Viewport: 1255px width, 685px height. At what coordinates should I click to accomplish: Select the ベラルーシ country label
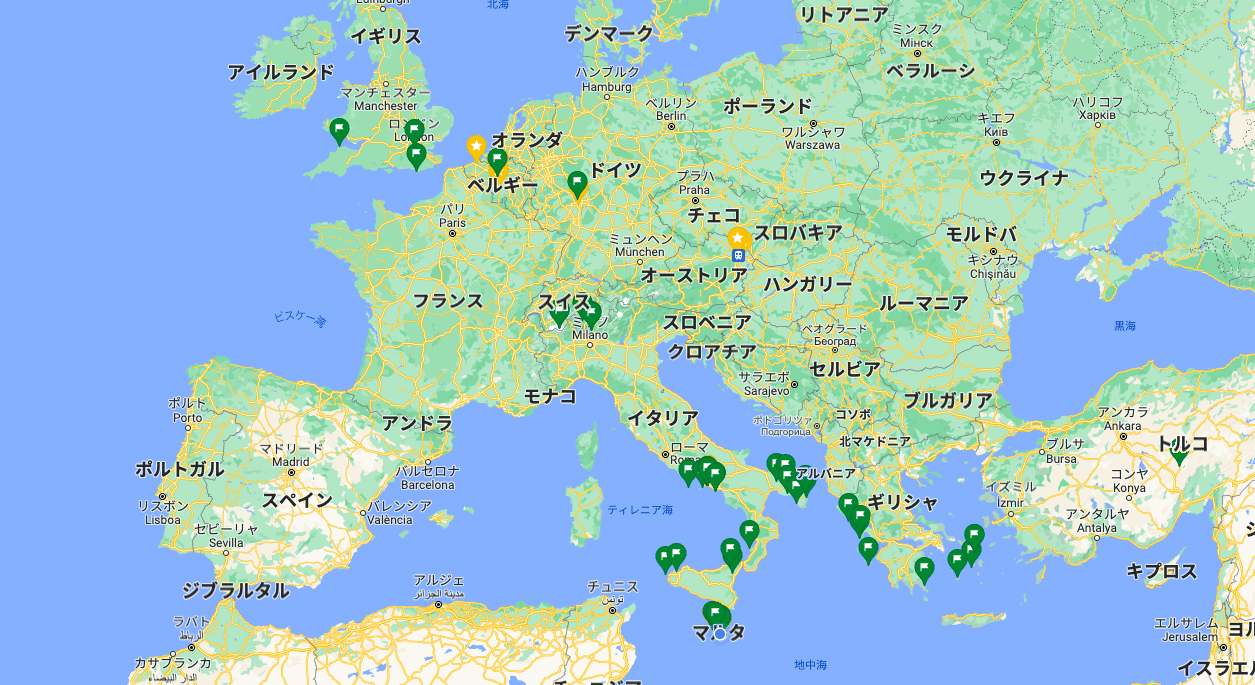[931, 70]
